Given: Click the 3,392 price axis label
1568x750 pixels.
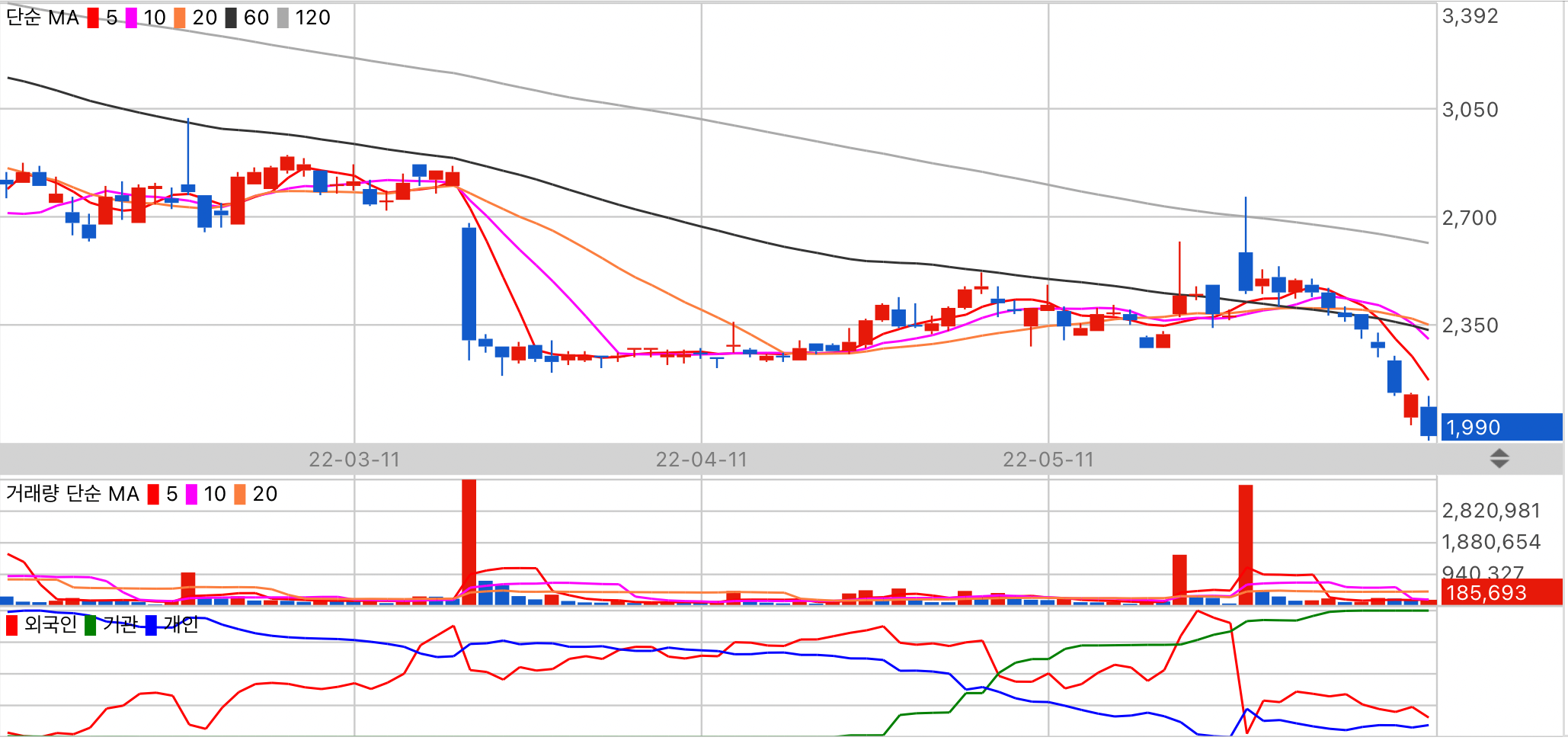Looking at the screenshot, I should click(x=1470, y=16).
